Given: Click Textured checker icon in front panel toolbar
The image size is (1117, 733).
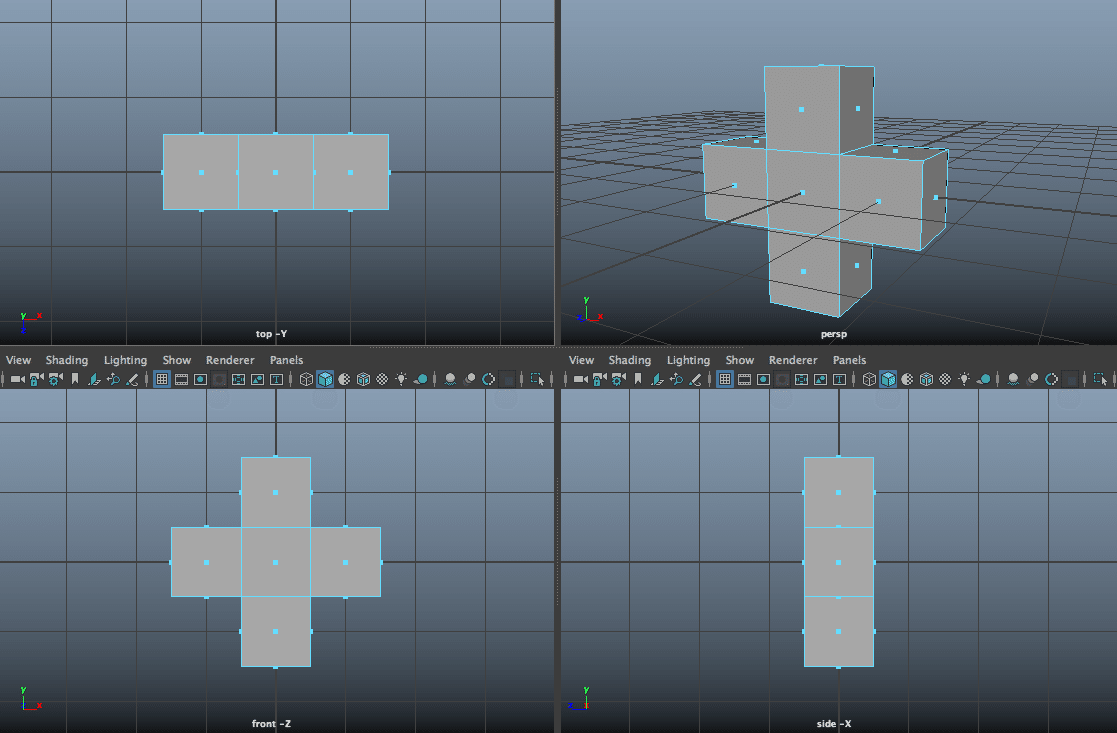Looking at the screenshot, I should 383,379.
